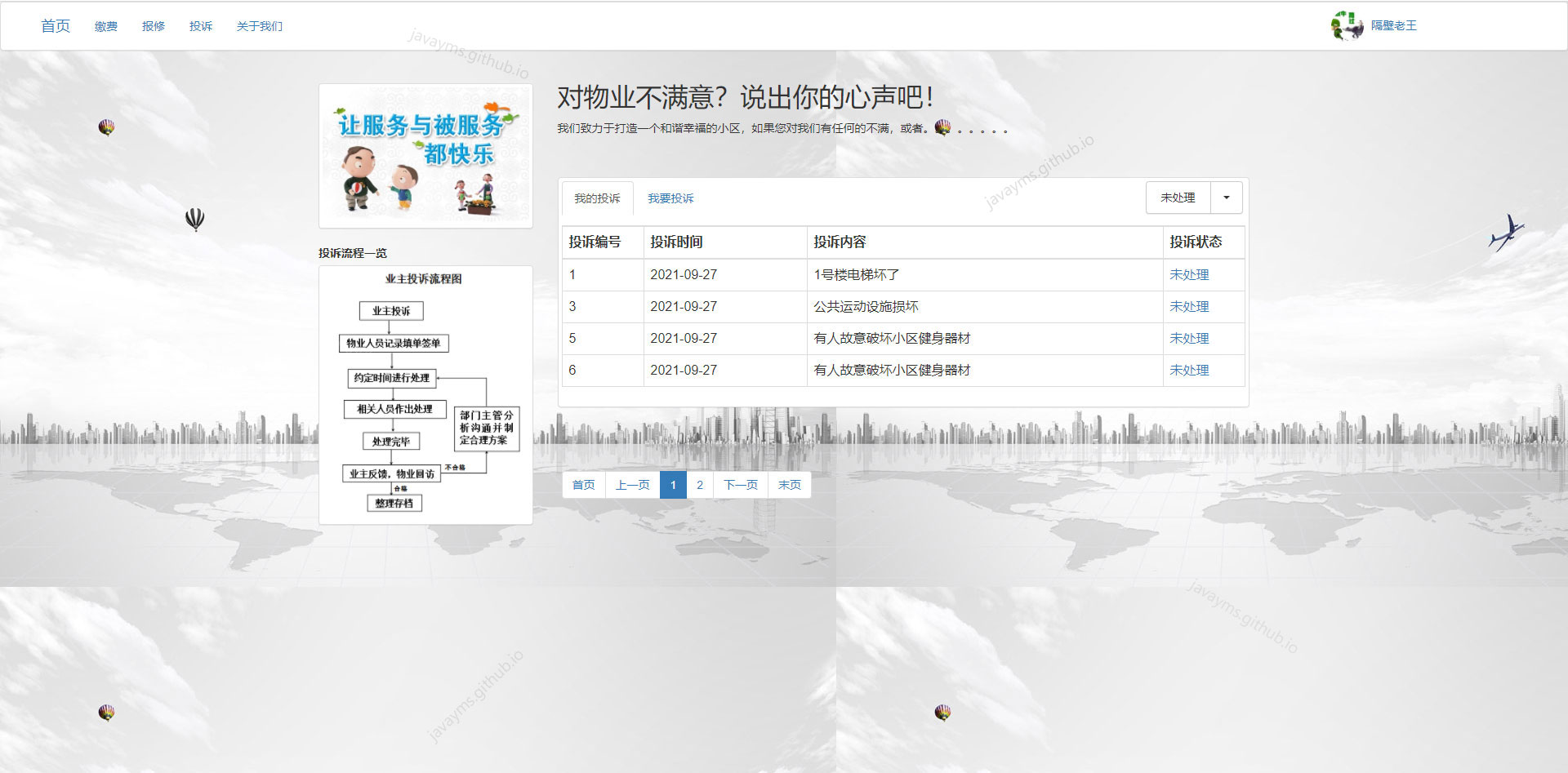Jump to the last page via 末页
Screen dimensions: 1568x773
pos(789,484)
